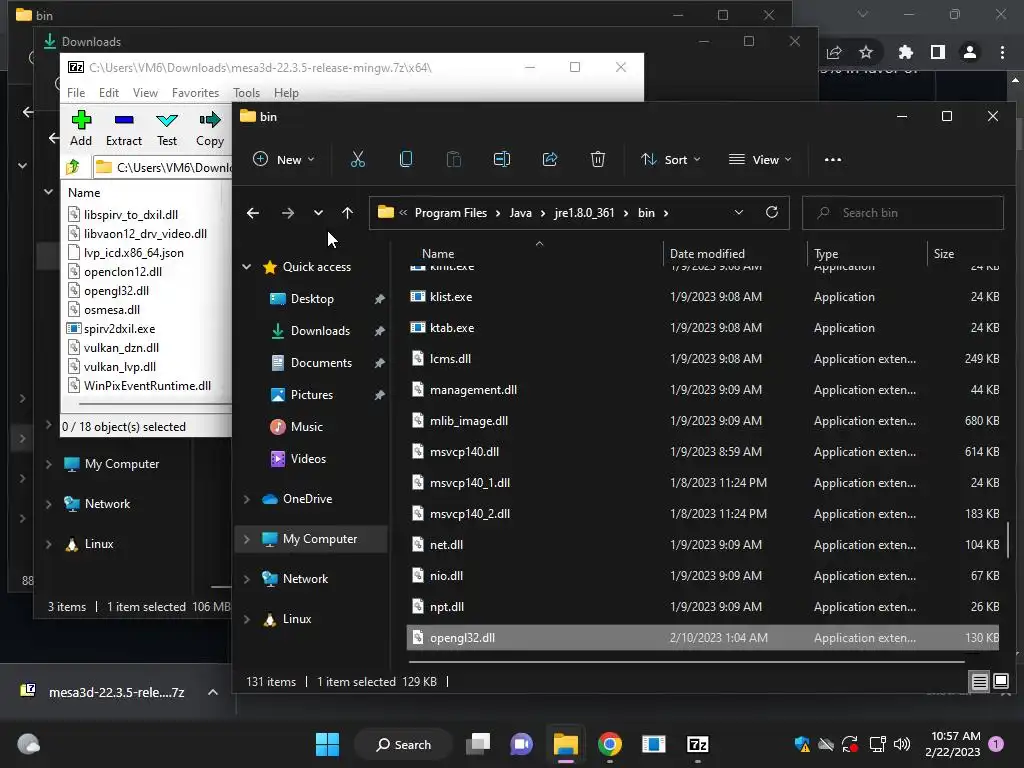Click the Cut icon in bin toolbar

click(x=358, y=159)
